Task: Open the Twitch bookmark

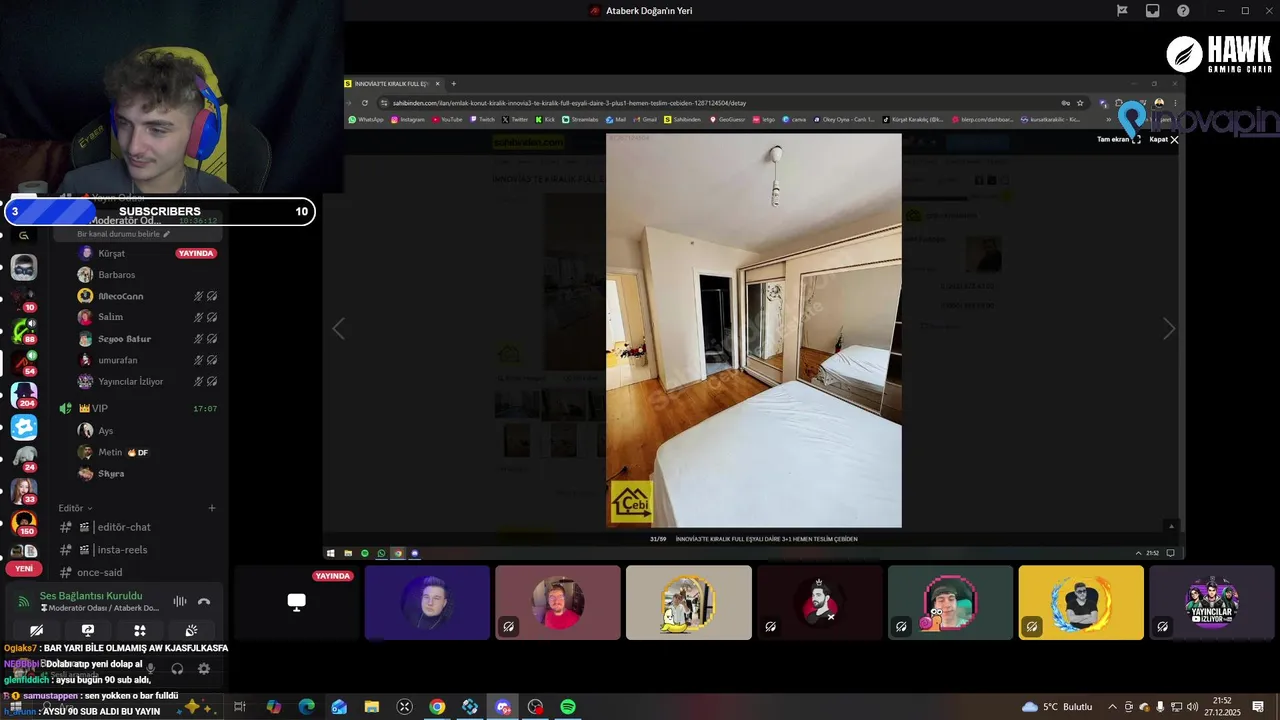Action: point(482,119)
